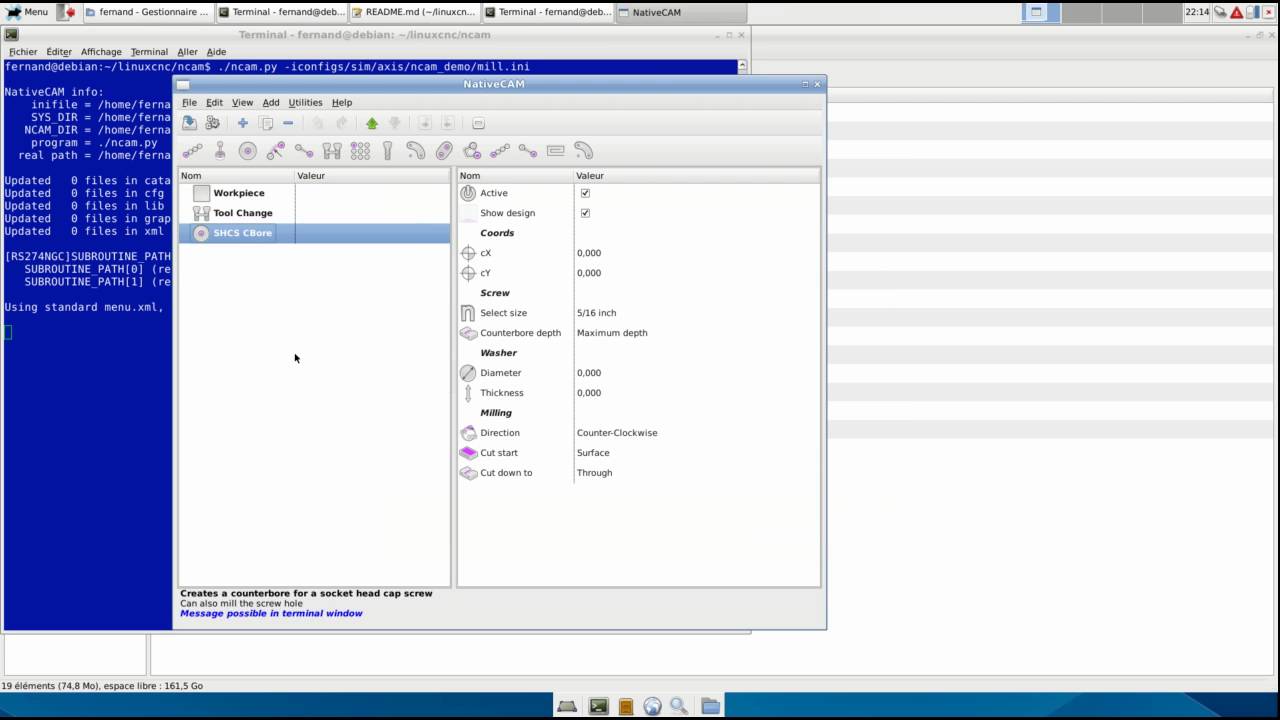Viewport: 1280px width, 720px height.
Task: Click the folder icon in bottom dock
Action: click(710, 706)
